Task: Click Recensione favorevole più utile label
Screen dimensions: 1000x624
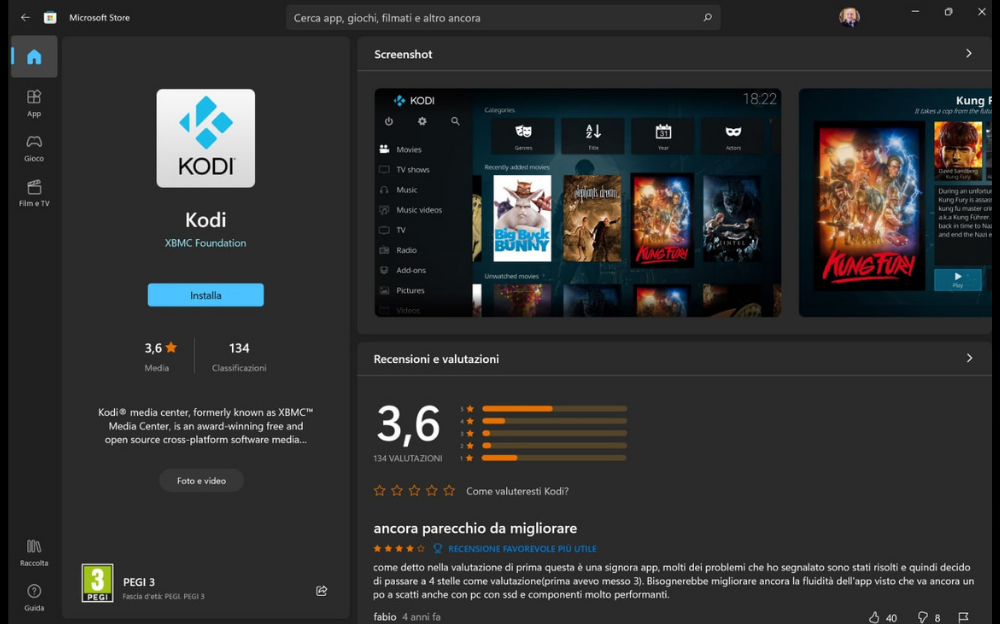Action: [522, 549]
